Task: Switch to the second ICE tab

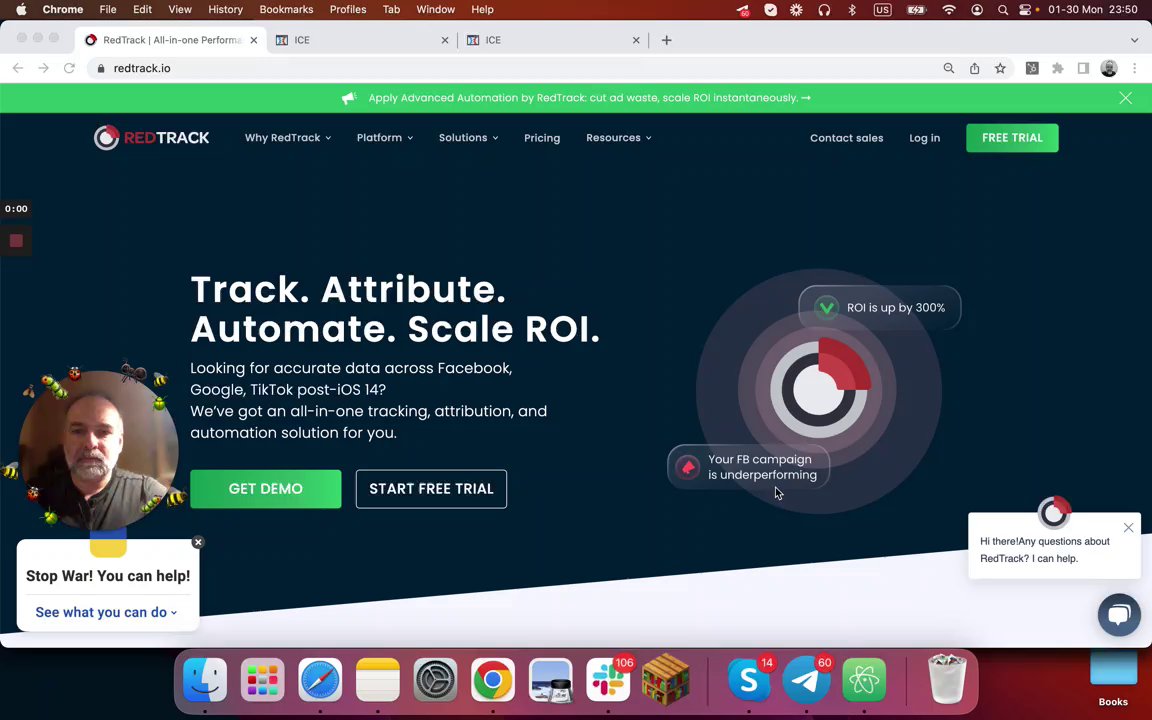Action: [360, 40]
